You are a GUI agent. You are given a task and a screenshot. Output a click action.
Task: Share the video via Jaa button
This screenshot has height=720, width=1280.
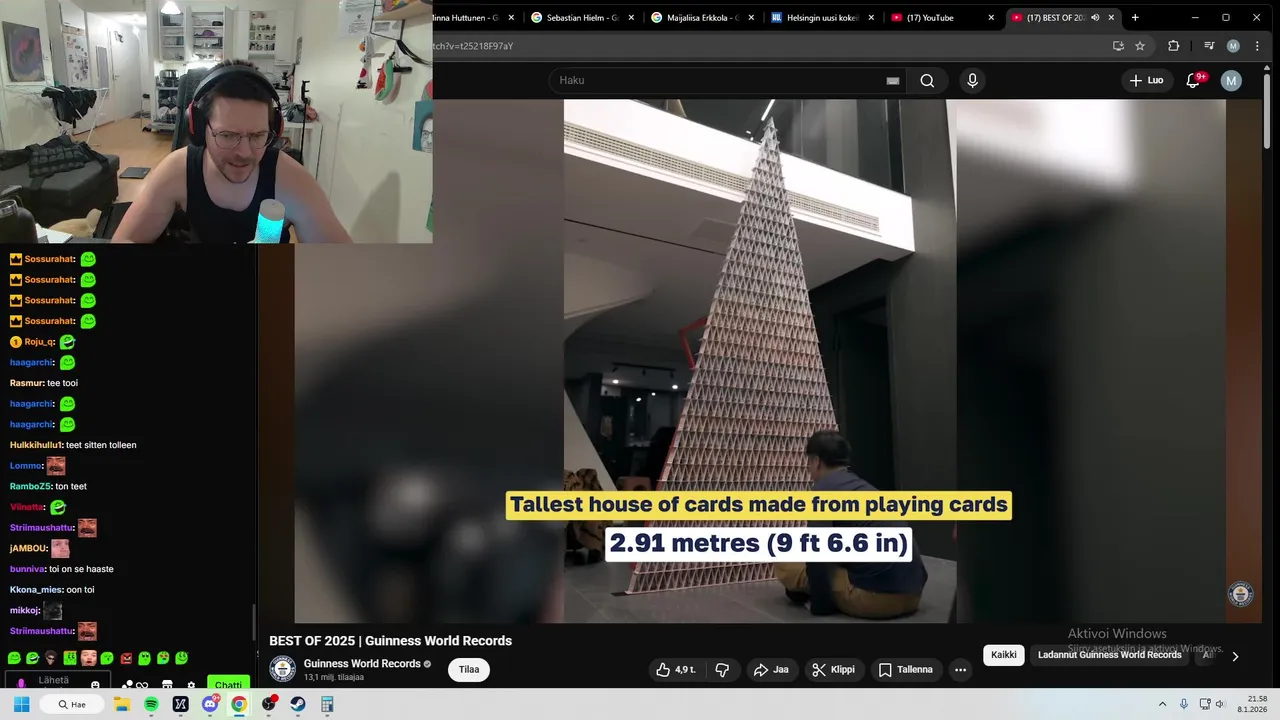pyautogui.click(x=772, y=670)
